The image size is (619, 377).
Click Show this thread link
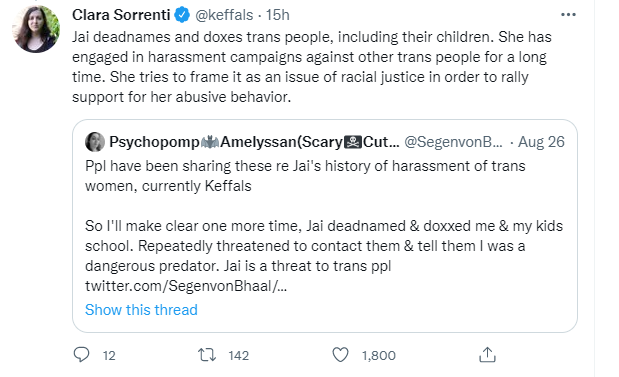tap(141, 310)
